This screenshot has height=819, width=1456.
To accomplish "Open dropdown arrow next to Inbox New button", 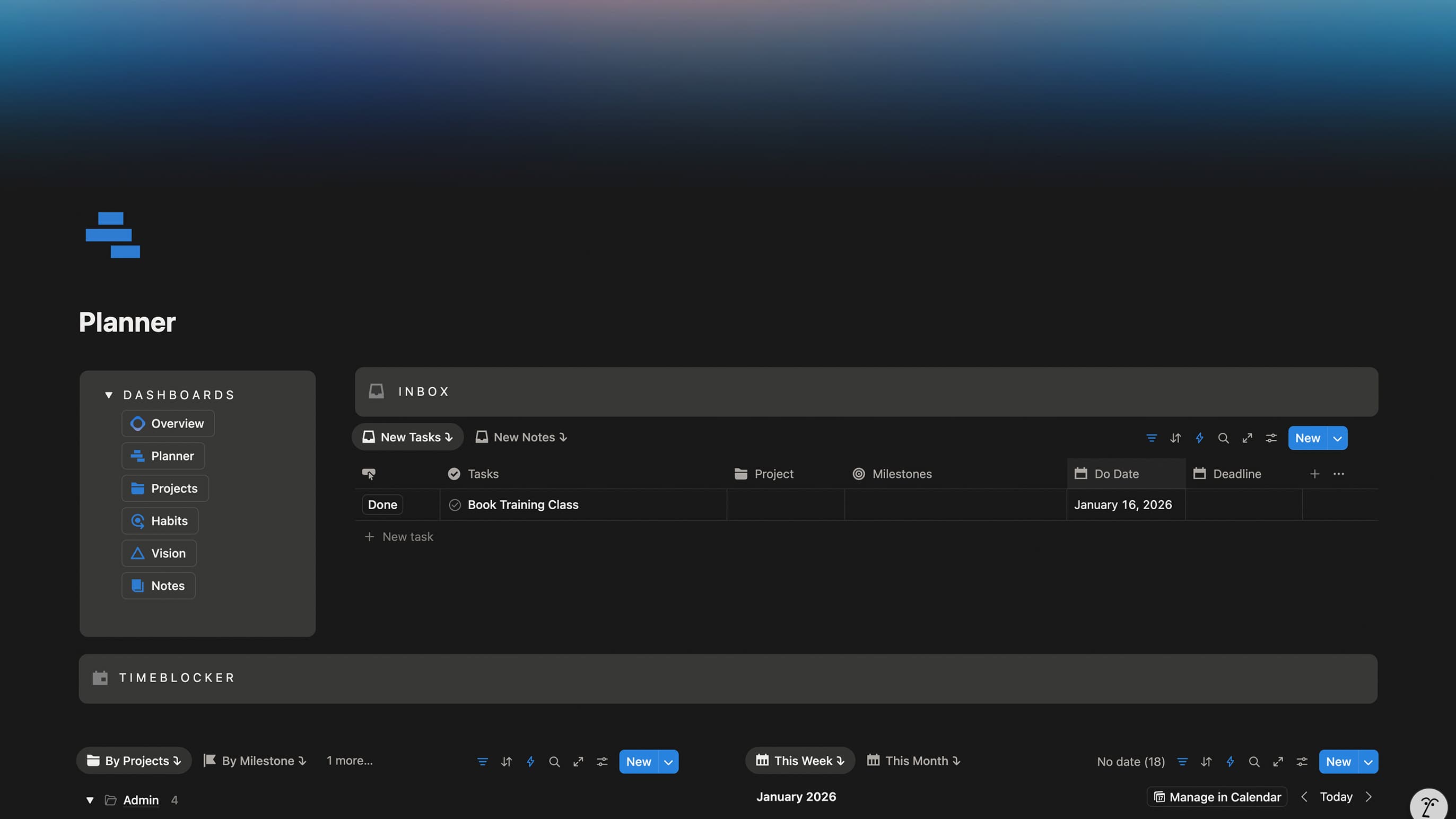I will (x=1337, y=438).
